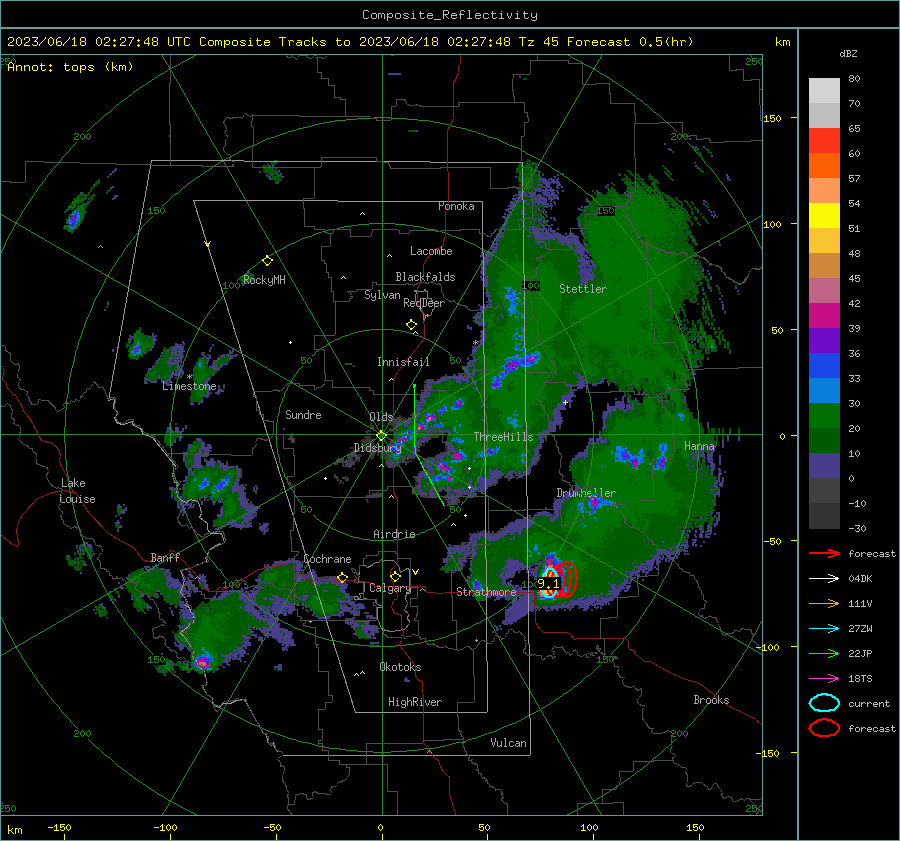
Task: Click the dBZ scale heading
Action: click(x=848, y=54)
